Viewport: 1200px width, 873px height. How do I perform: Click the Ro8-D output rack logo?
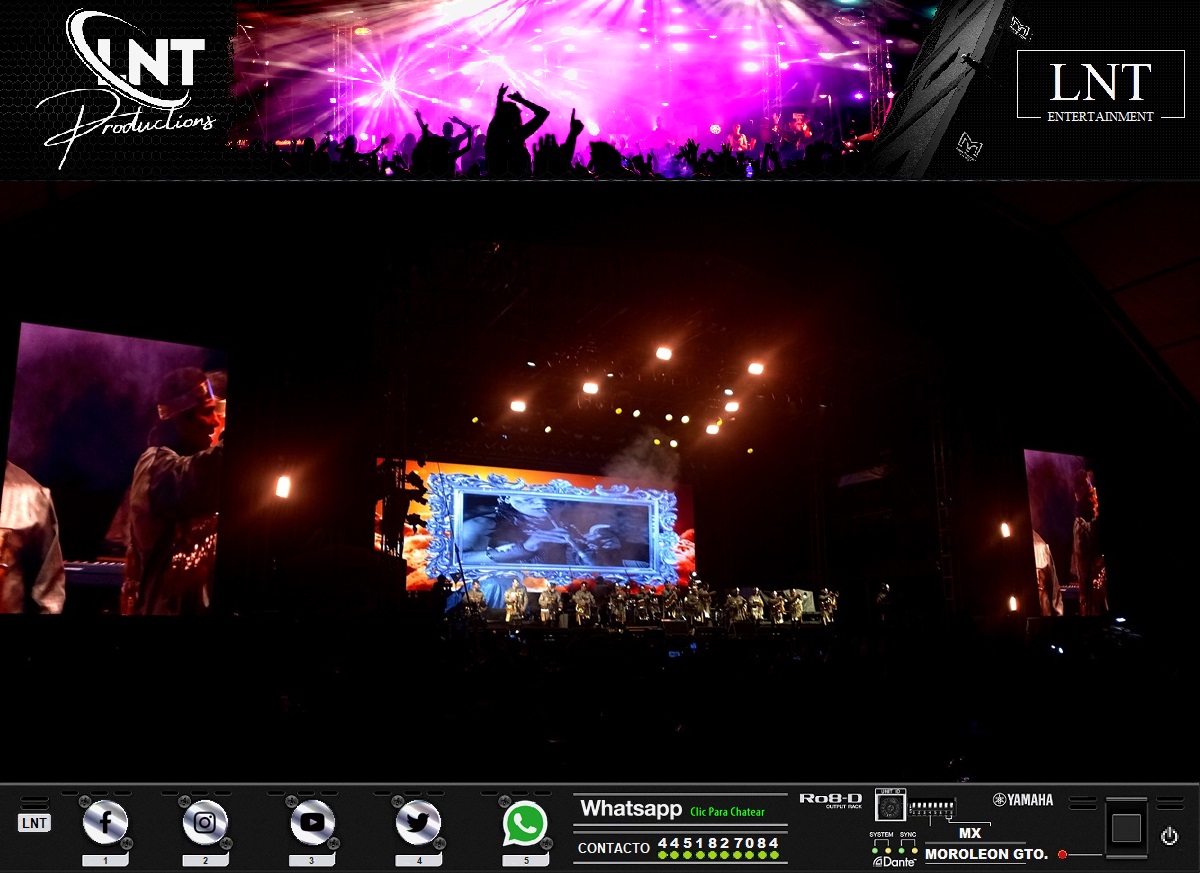[x=830, y=800]
